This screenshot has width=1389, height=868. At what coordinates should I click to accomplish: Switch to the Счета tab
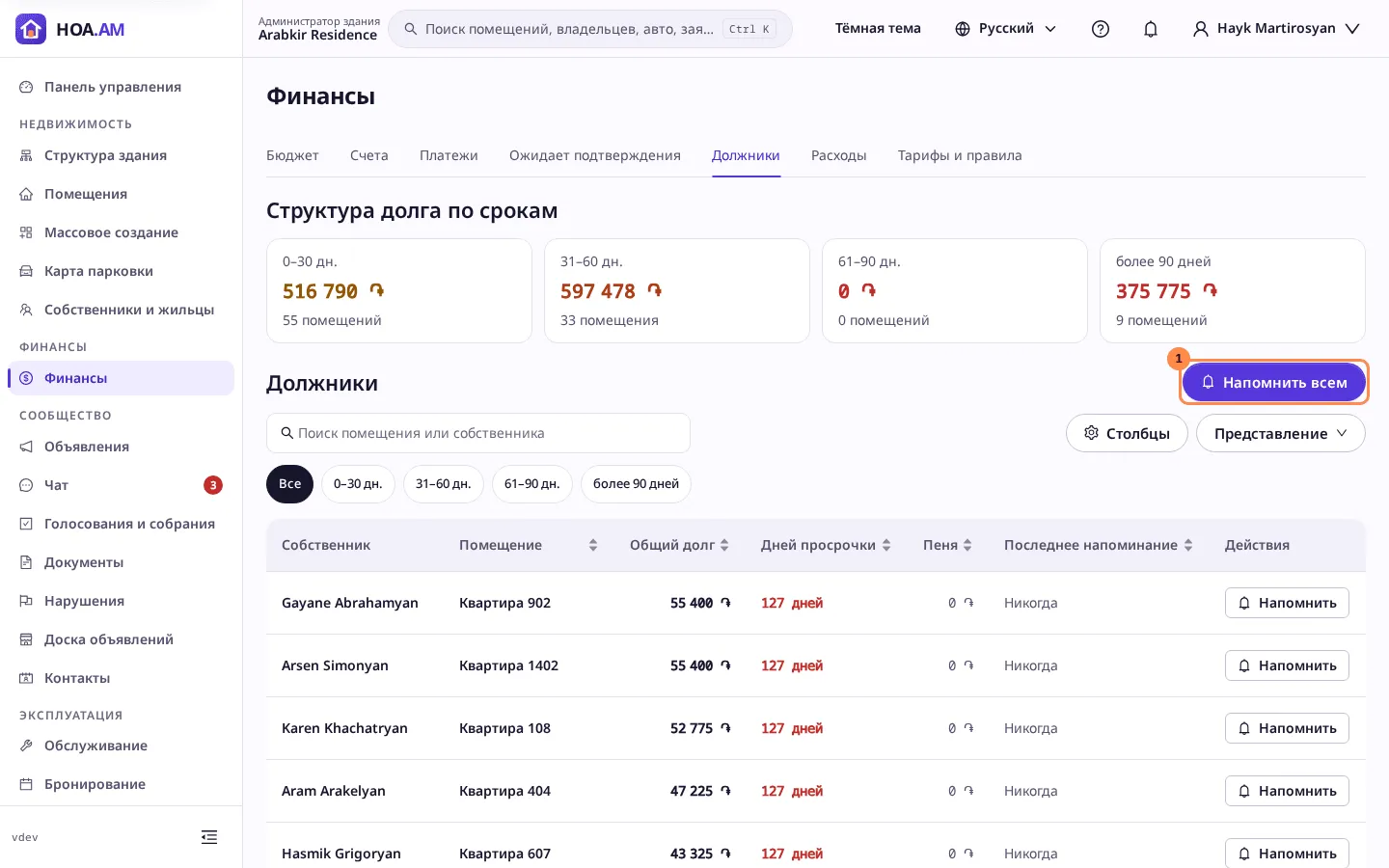pos(369,155)
